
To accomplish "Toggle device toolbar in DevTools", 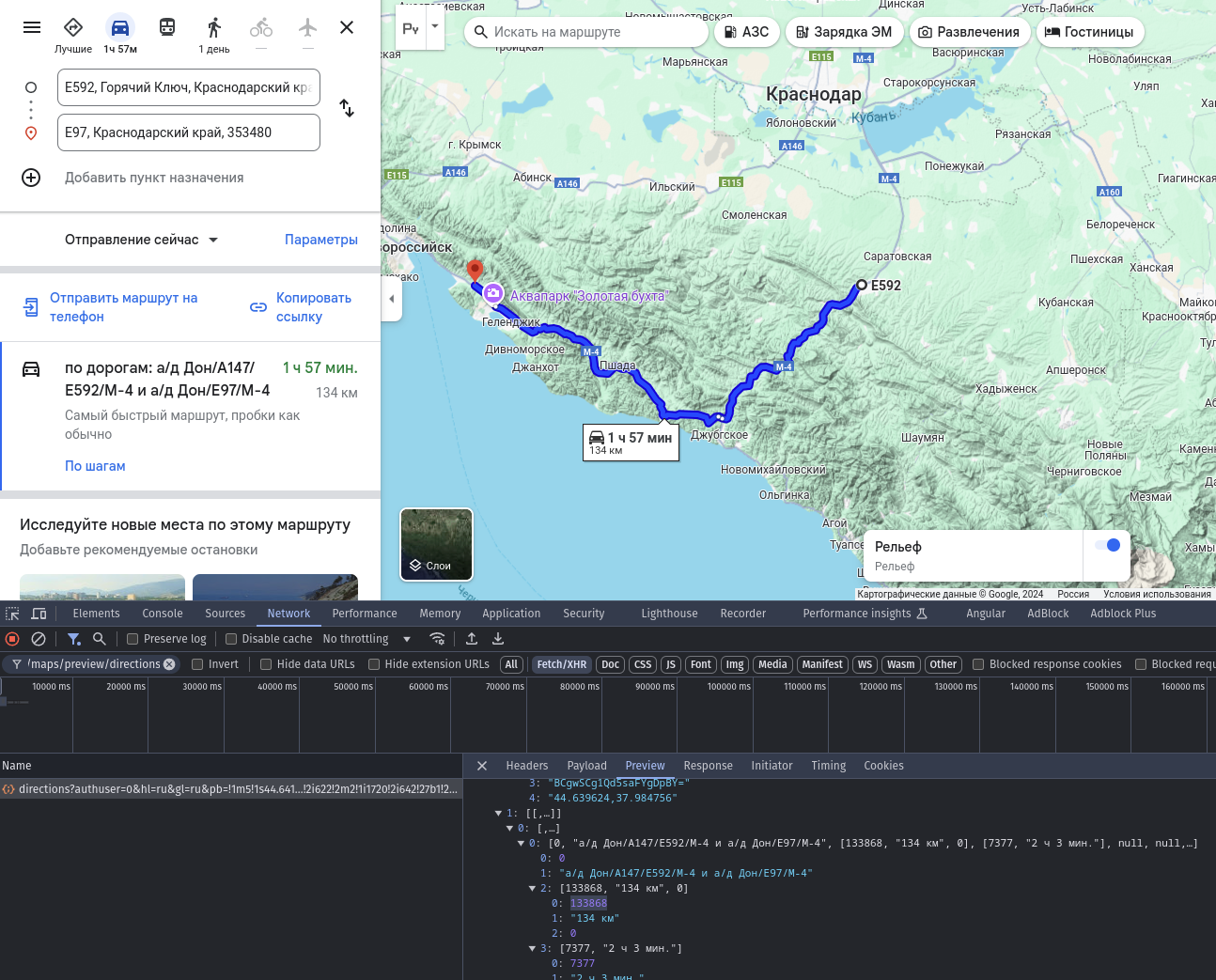I will (x=39, y=614).
